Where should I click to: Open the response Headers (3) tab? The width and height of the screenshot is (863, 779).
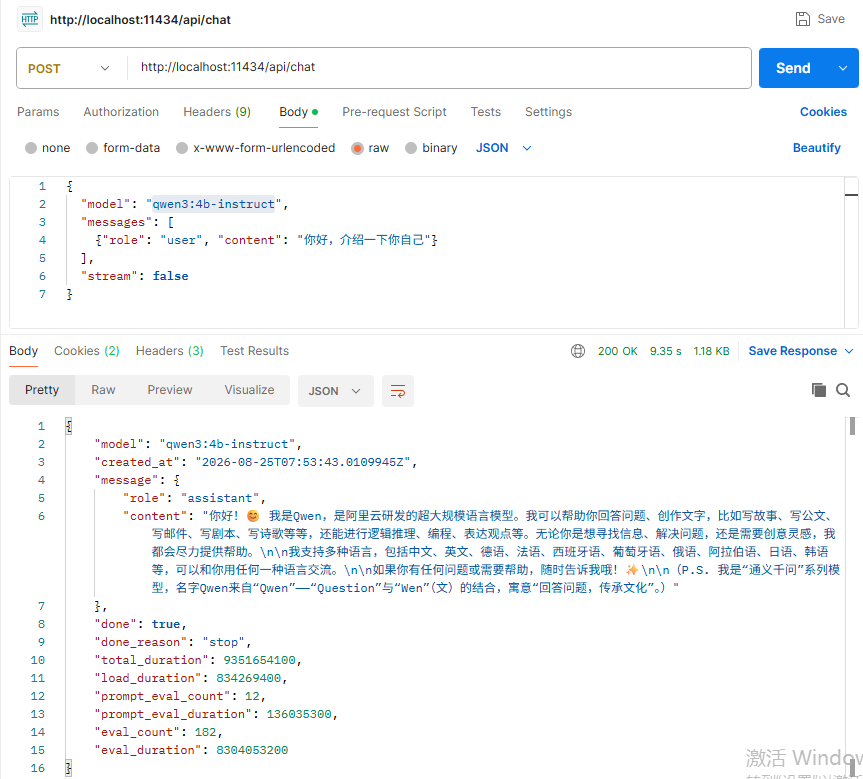click(x=170, y=351)
